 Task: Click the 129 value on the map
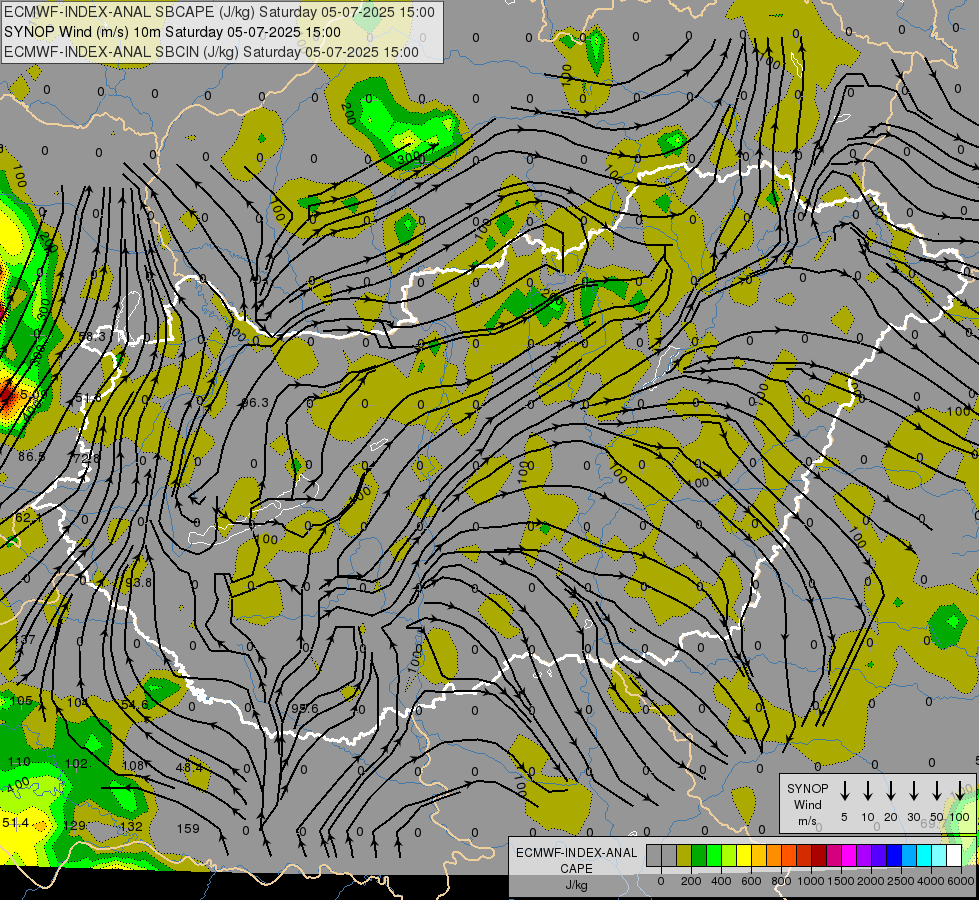pyautogui.click(x=74, y=825)
